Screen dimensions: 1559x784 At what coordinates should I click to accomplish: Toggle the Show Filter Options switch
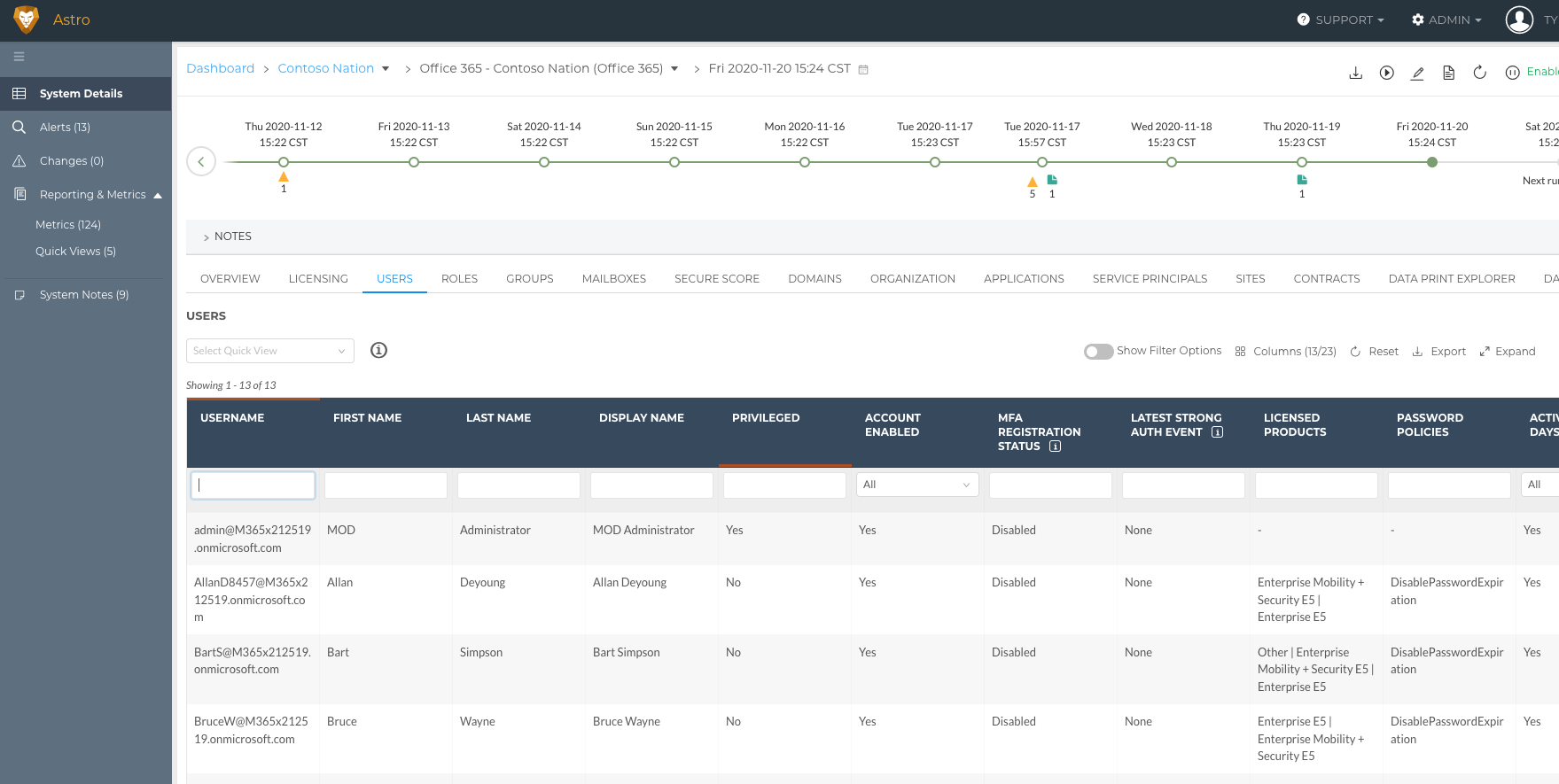1098,352
